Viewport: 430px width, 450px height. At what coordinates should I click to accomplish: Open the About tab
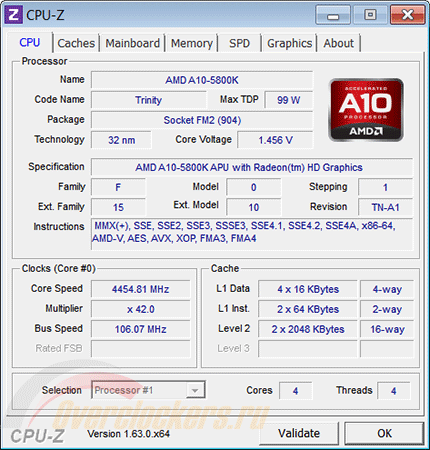point(339,43)
